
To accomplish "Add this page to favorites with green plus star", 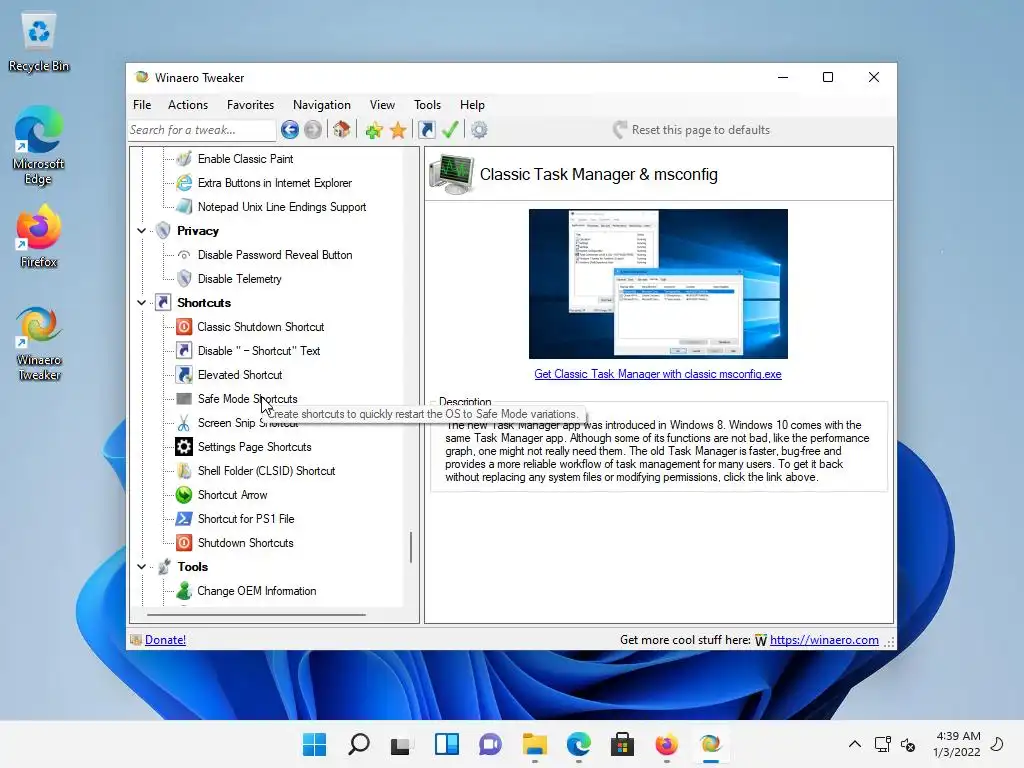I will click(374, 130).
